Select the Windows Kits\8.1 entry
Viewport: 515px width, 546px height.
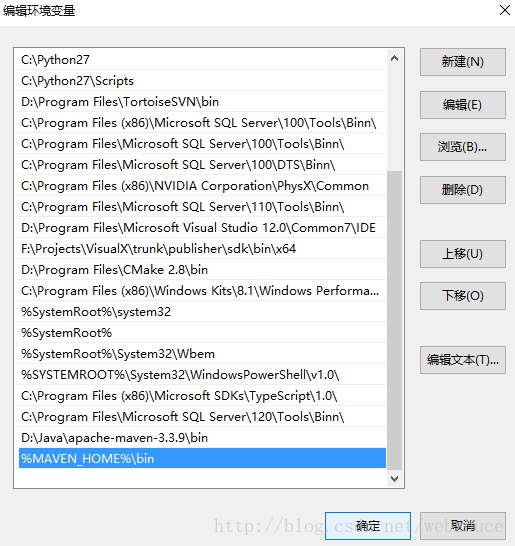[x=201, y=291]
